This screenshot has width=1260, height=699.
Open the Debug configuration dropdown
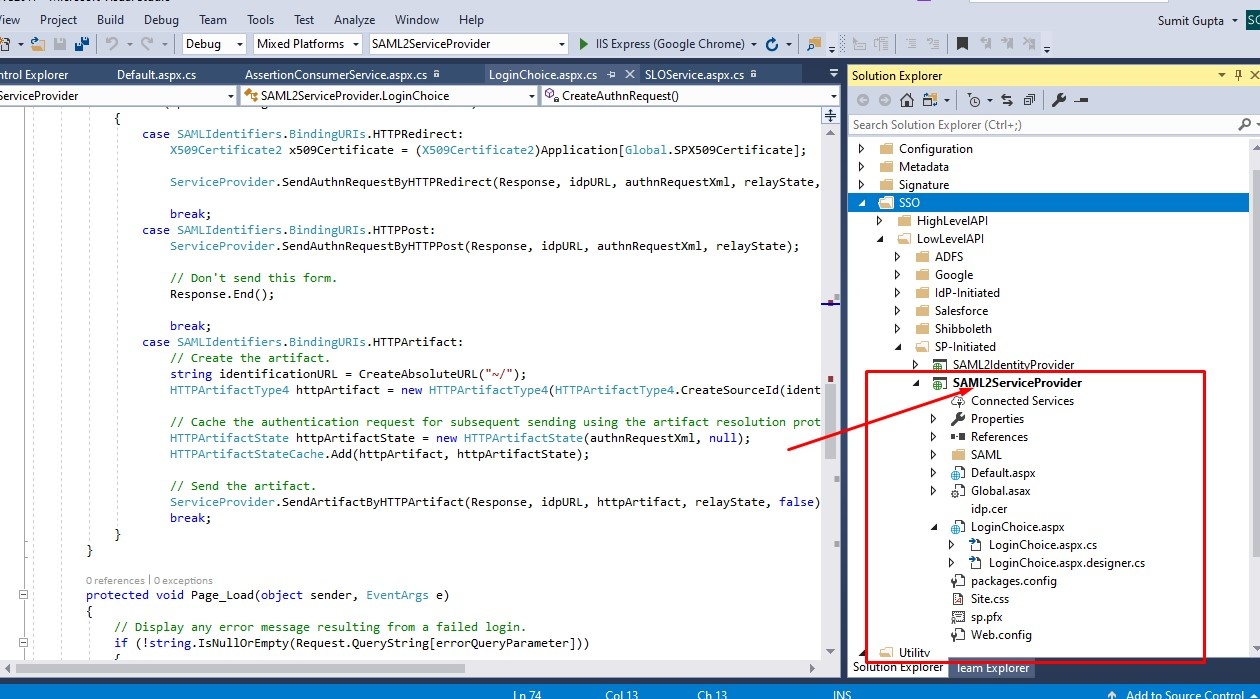point(240,44)
